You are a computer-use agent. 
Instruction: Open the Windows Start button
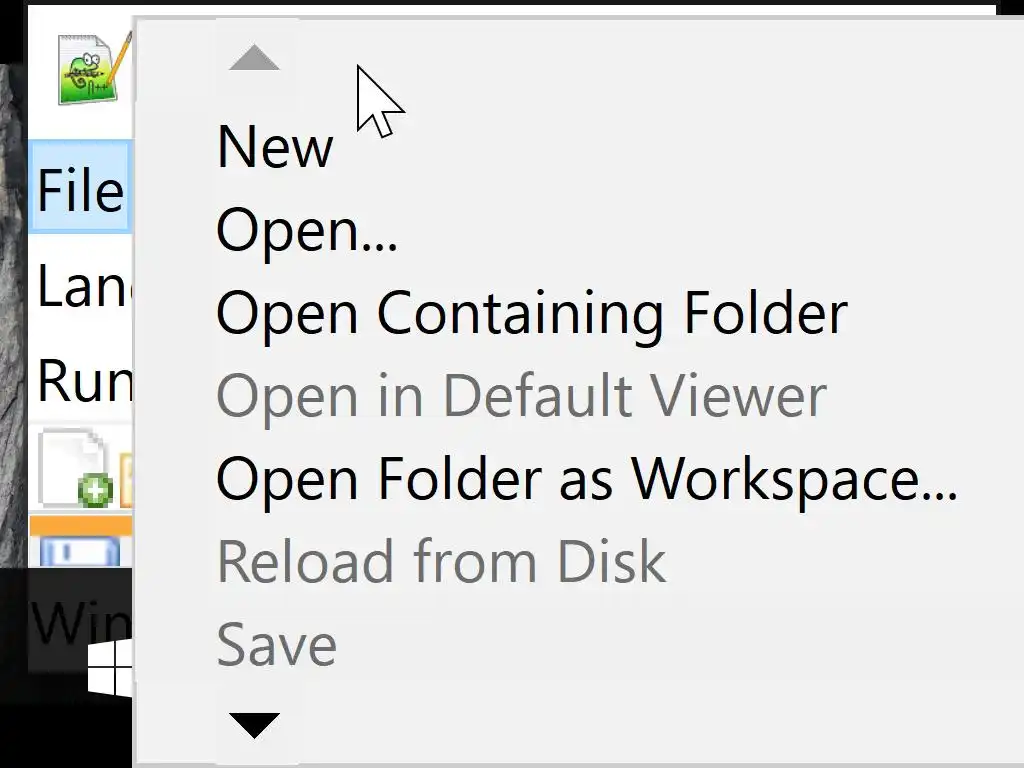pyautogui.click(x=109, y=668)
